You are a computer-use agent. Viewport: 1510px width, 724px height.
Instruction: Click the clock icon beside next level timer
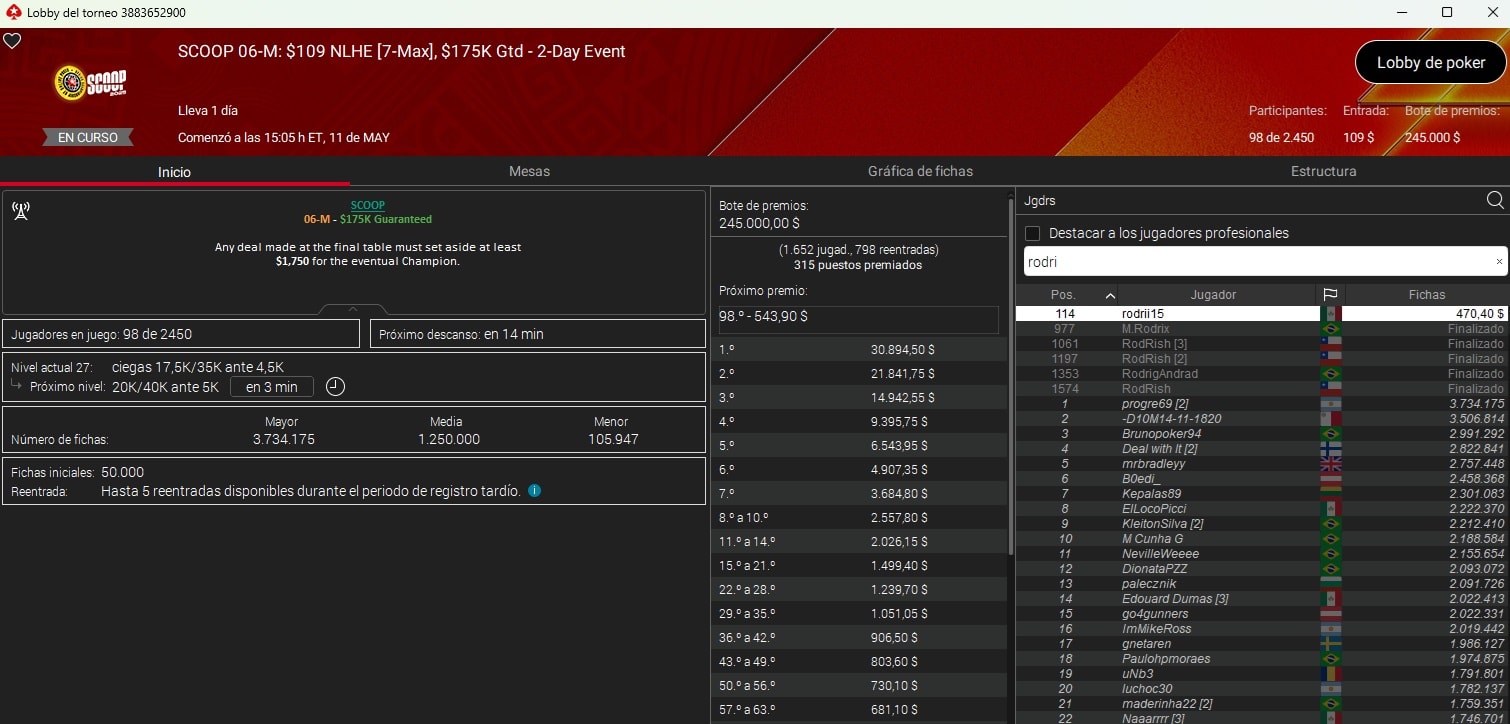coord(335,385)
